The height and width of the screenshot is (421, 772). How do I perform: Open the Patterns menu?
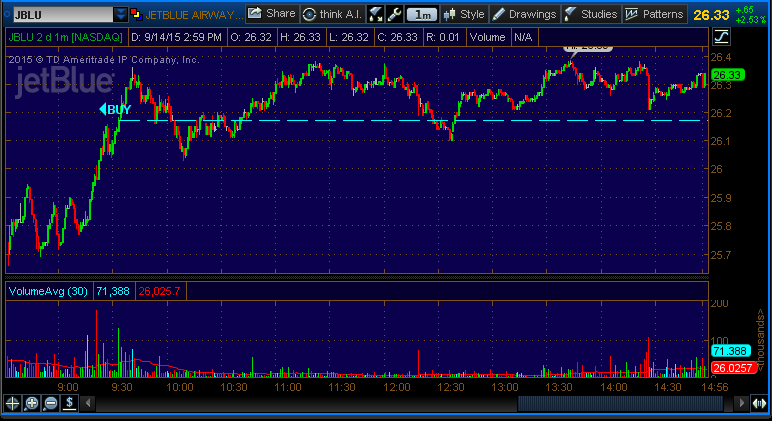point(653,14)
